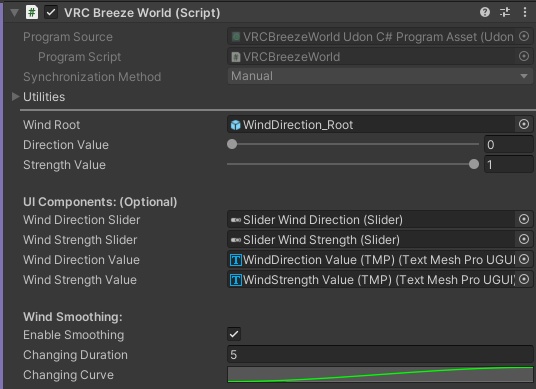Screen dimensions: 536x389
Task: Click the Wind Direction Slider label
Action: click(x=81, y=220)
